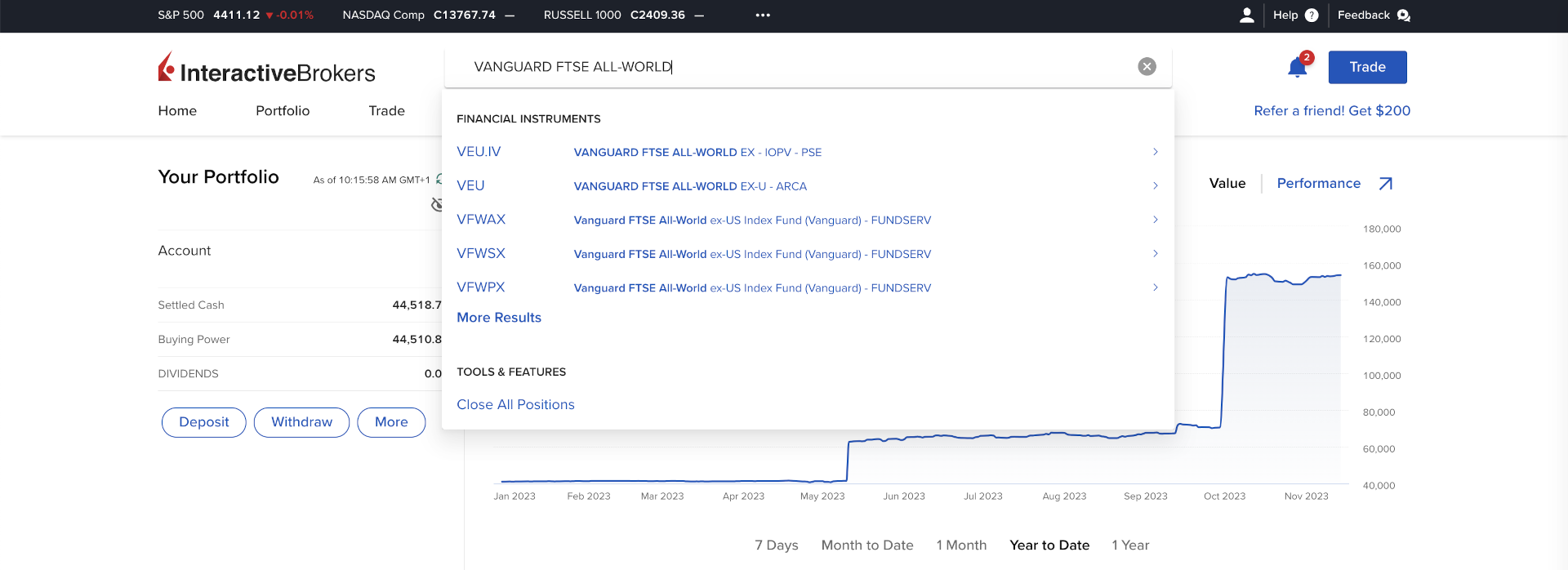Open the expand arrow icon beside Performance
1568x570 pixels.
click(1386, 184)
